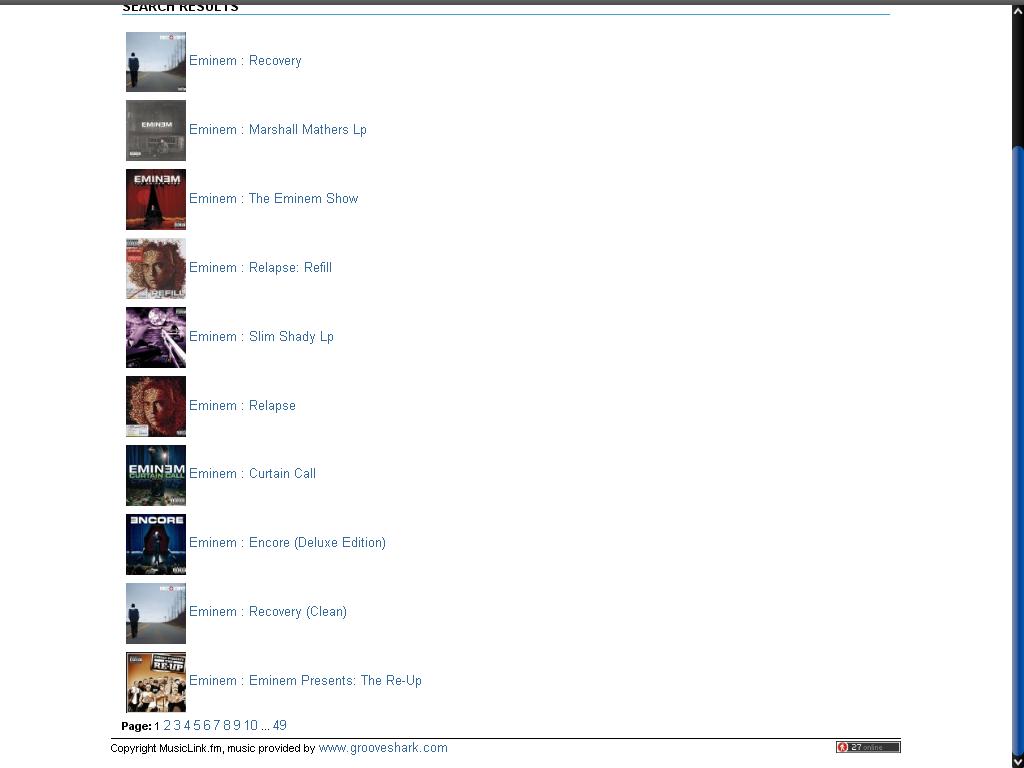This screenshot has width=1024, height=768.
Task: Go to results page 2
Action: click(x=167, y=726)
